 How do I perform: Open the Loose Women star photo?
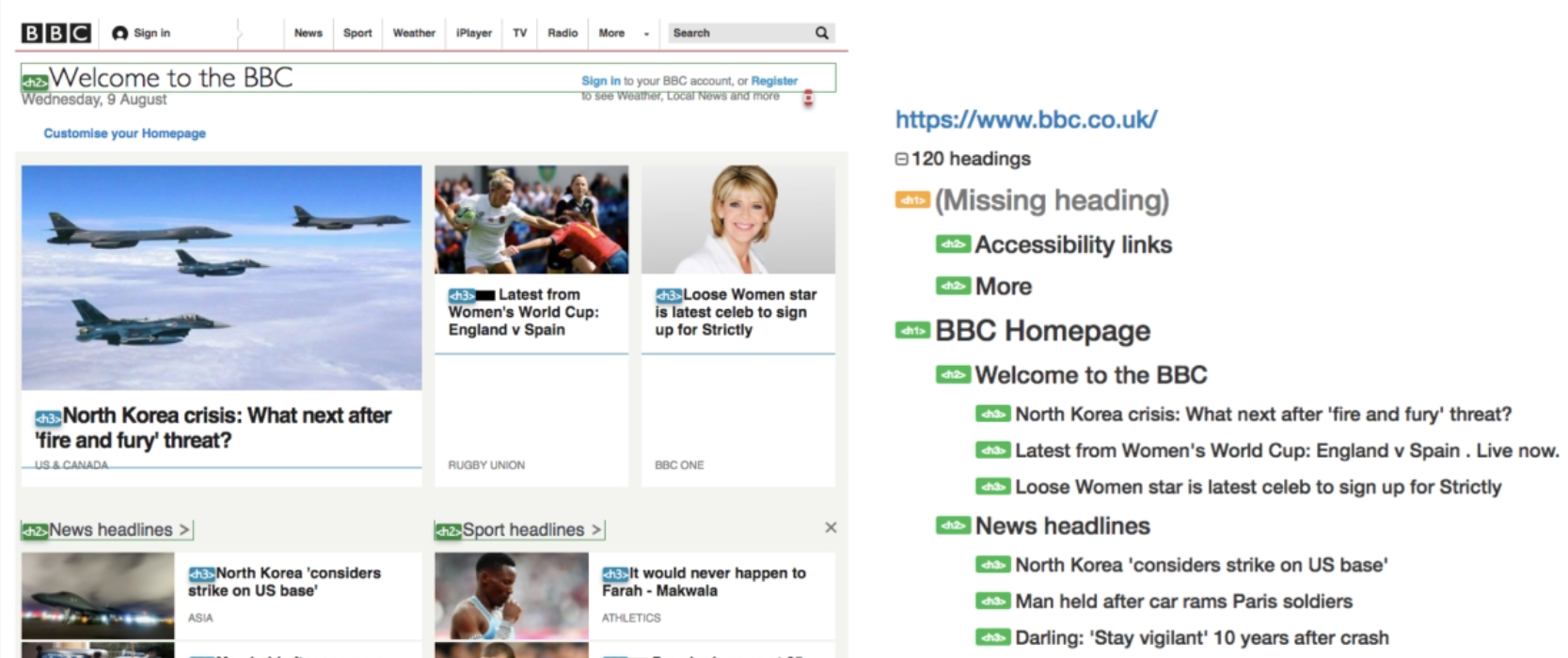tap(738, 220)
